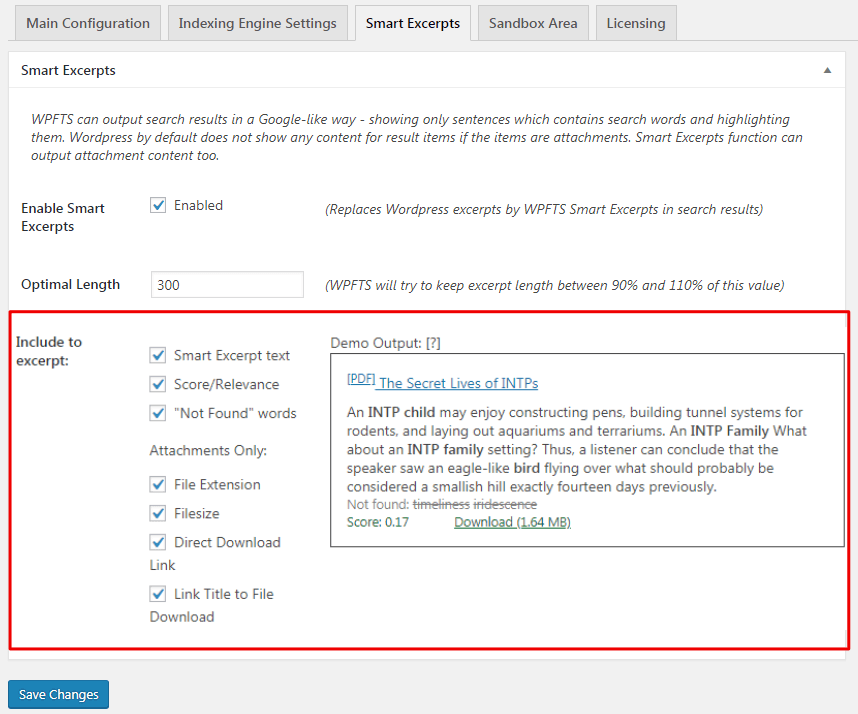Click the demo excerpt paragraph text
Image resolution: width=858 pixels, height=714 pixels.
click(x=576, y=449)
